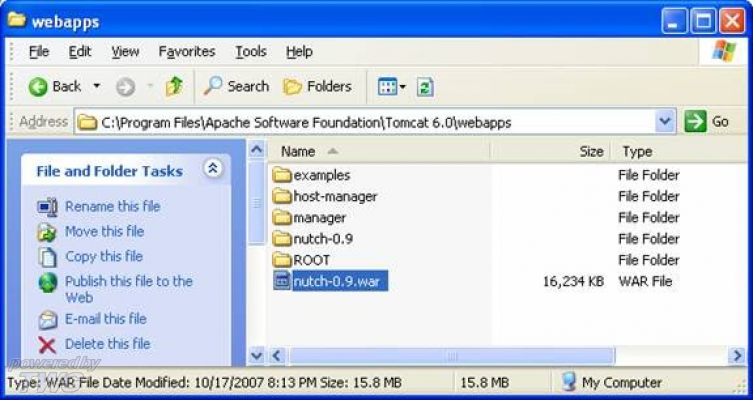Open the Back history dropdown arrow
Screen dimensions: 753x400
coord(97,86)
